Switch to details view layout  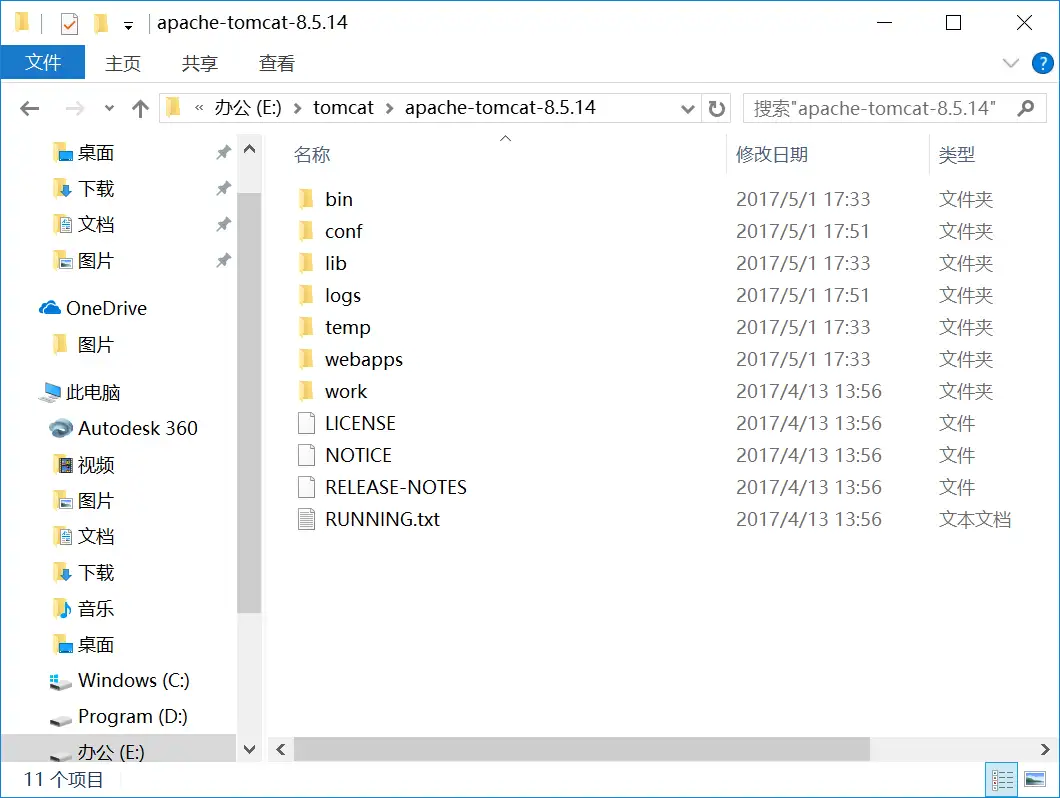1001,779
